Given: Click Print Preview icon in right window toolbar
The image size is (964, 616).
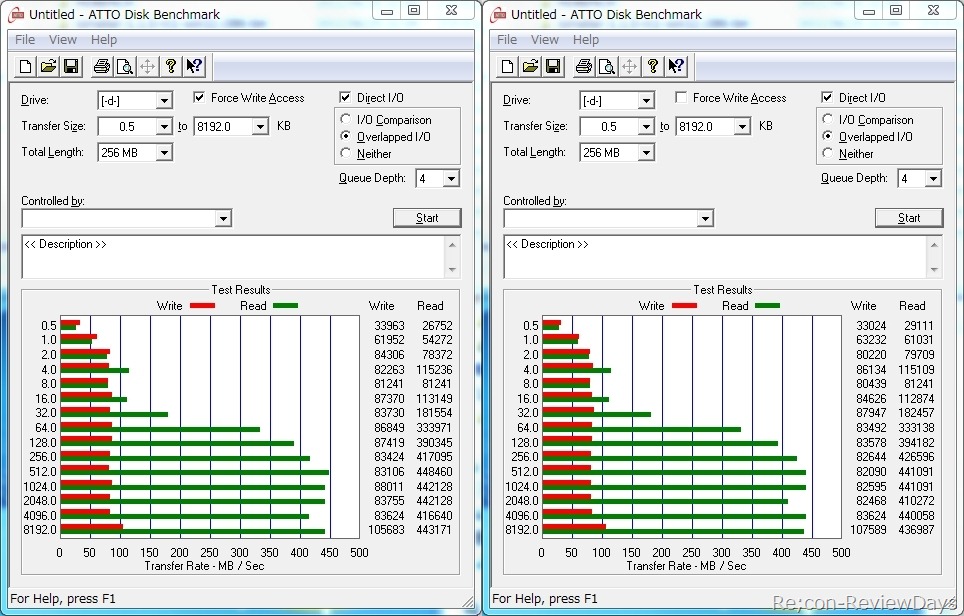Looking at the screenshot, I should 606,67.
